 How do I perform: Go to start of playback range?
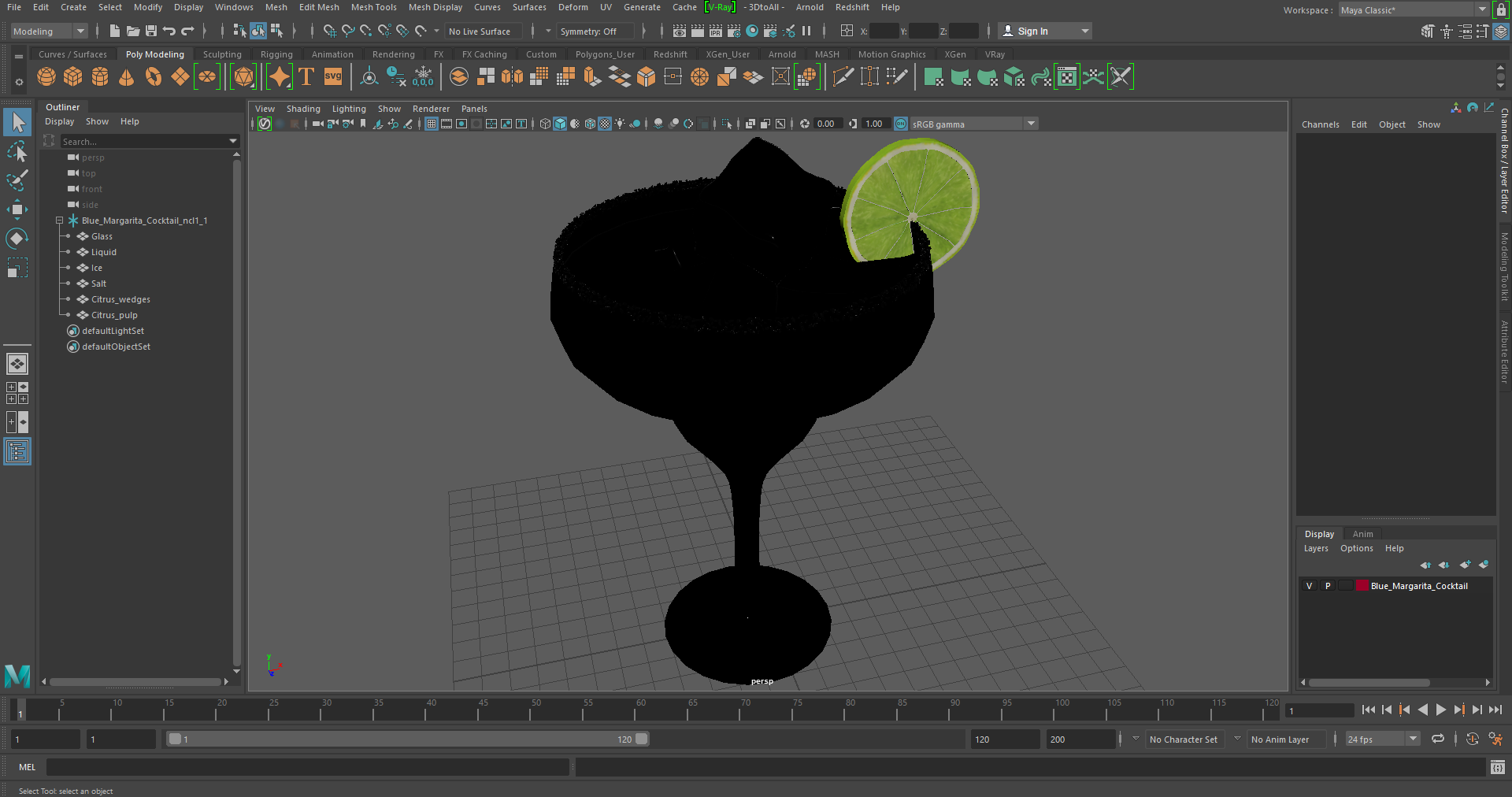(x=1368, y=710)
